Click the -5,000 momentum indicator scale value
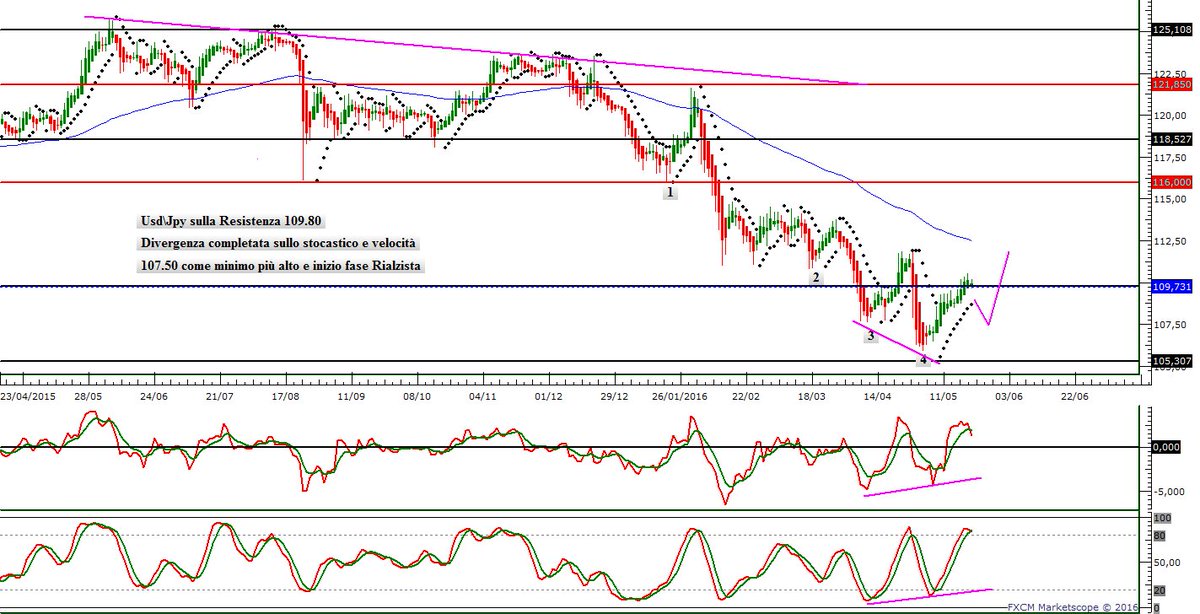 coord(1169,490)
